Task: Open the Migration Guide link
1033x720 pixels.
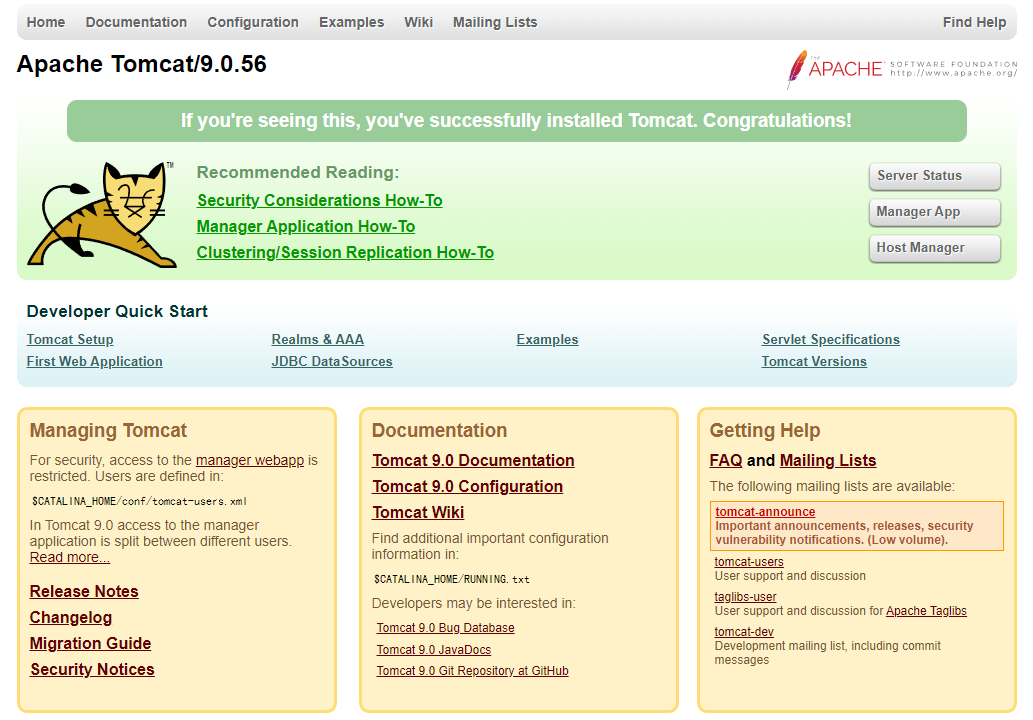Action: [x=90, y=644]
